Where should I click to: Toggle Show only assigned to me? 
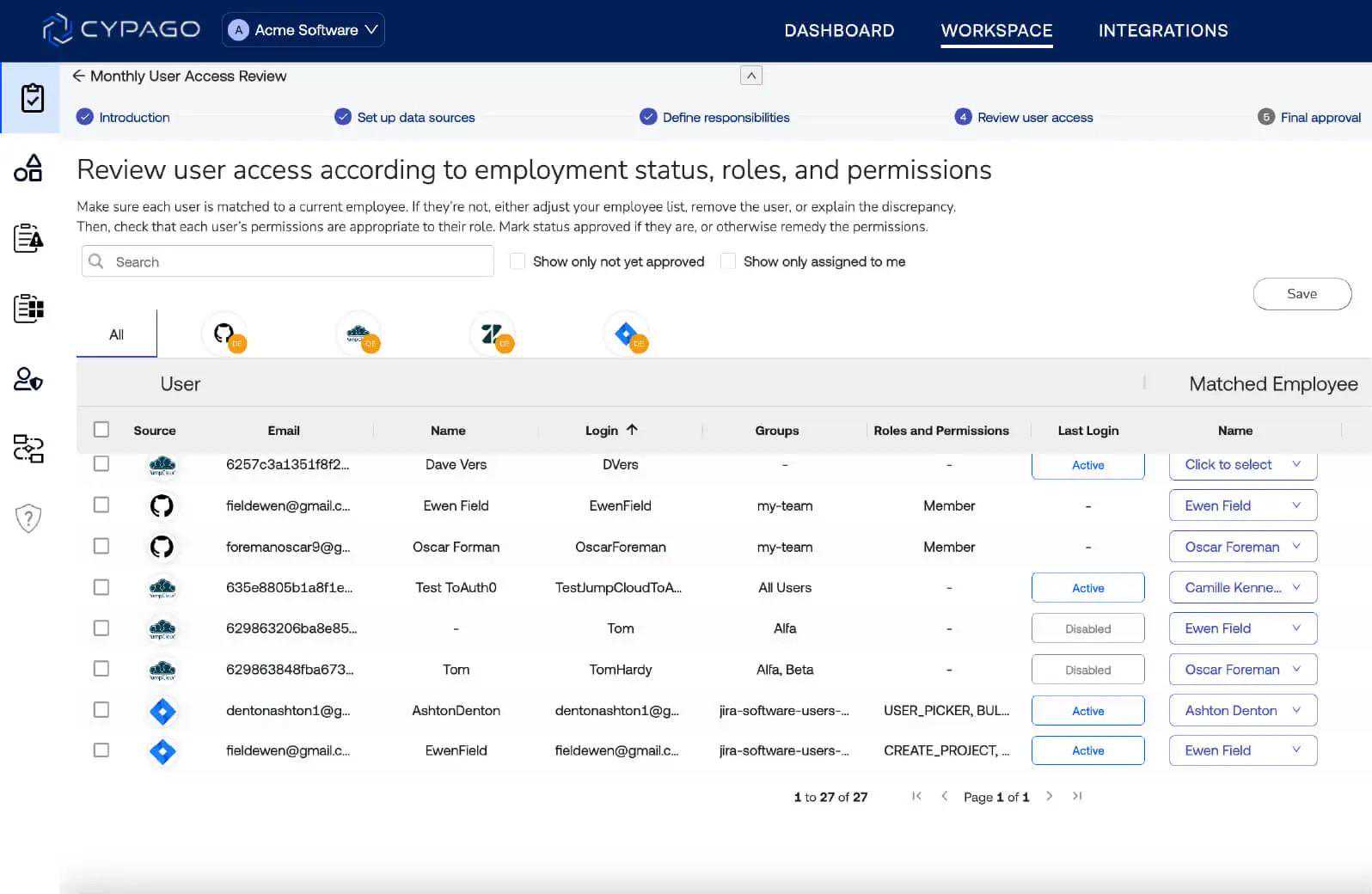pyautogui.click(x=728, y=261)
